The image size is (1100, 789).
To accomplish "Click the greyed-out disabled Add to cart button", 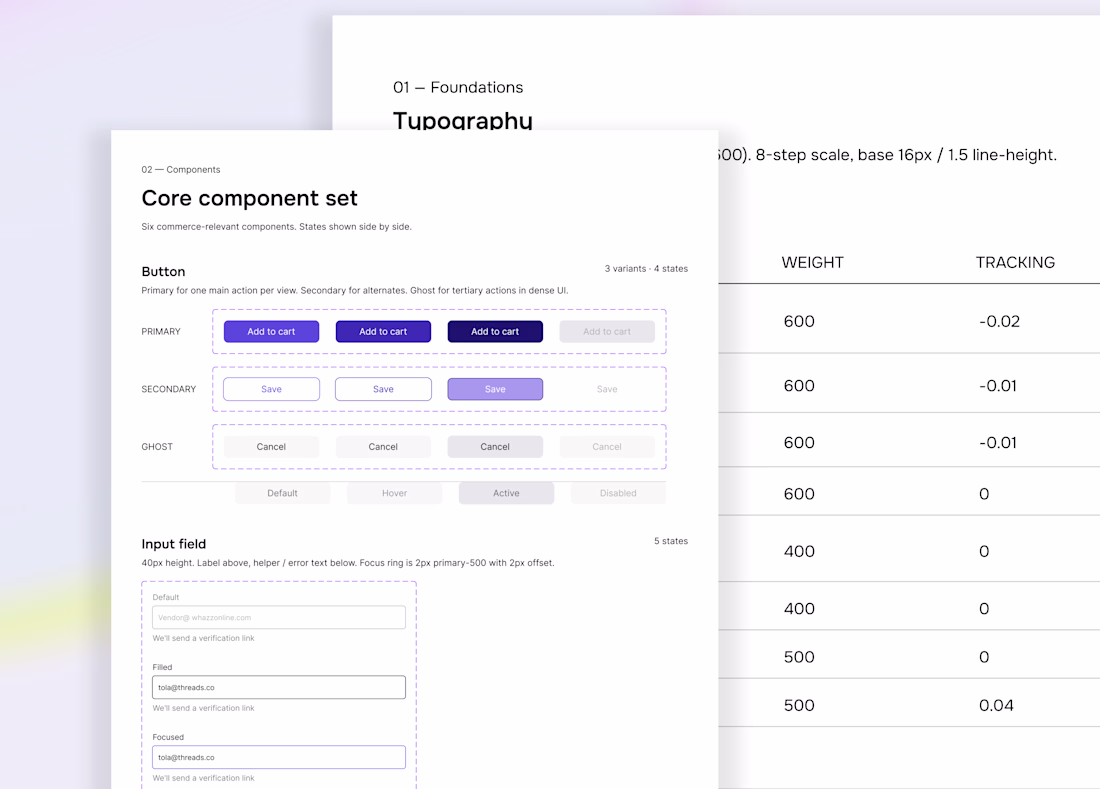I will [607, 331].
